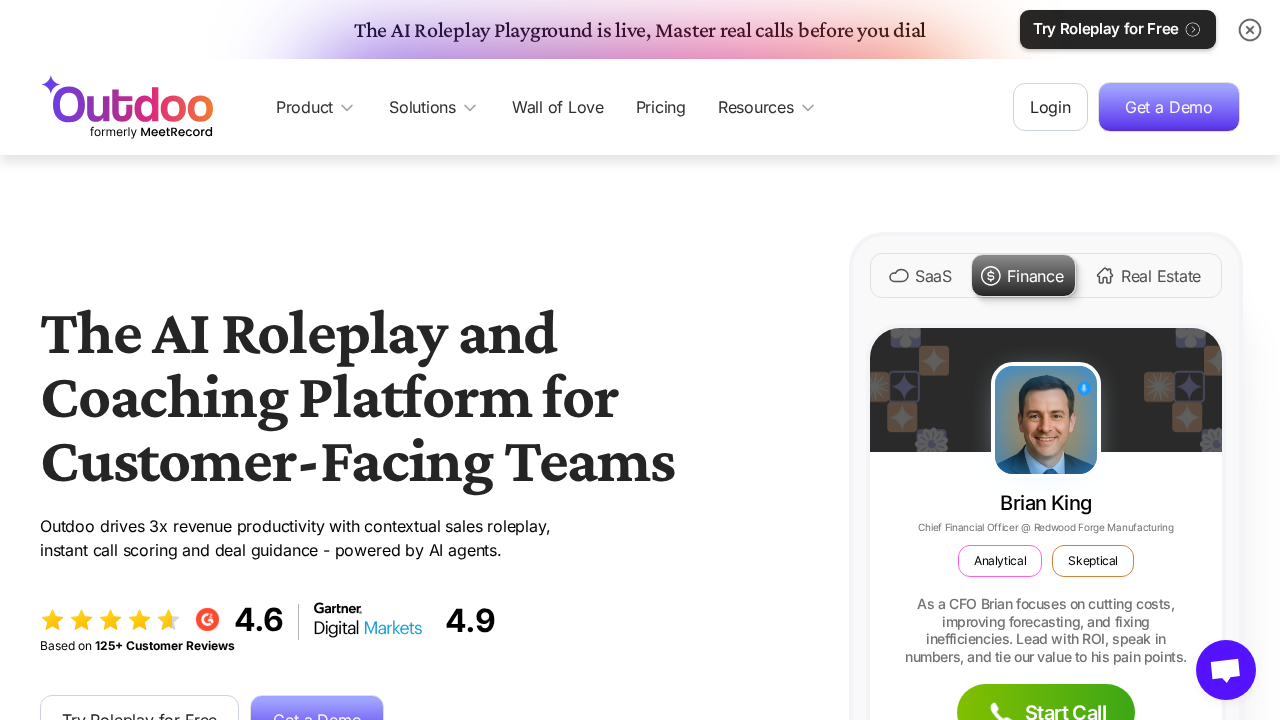
Task: Expand the Solutions dropdown menu
Action: coord(432,107)
